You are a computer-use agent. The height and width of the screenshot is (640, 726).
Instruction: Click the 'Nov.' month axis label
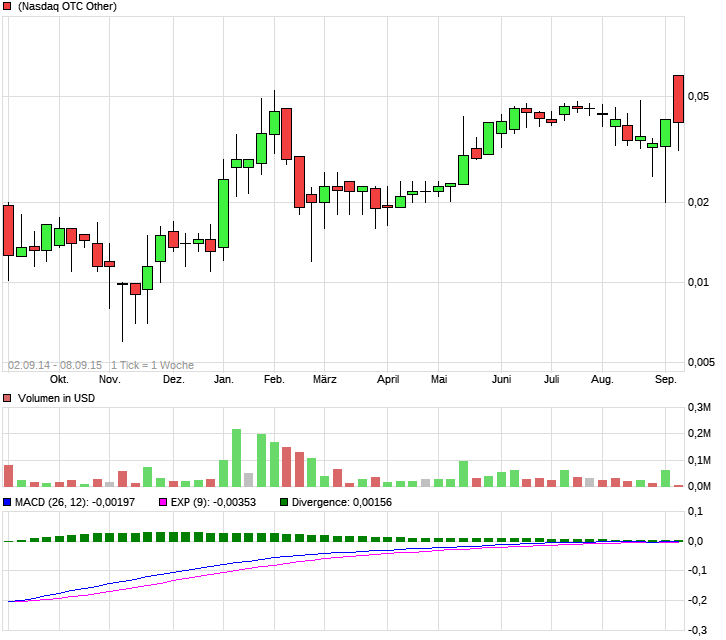(x=110, y=380)
